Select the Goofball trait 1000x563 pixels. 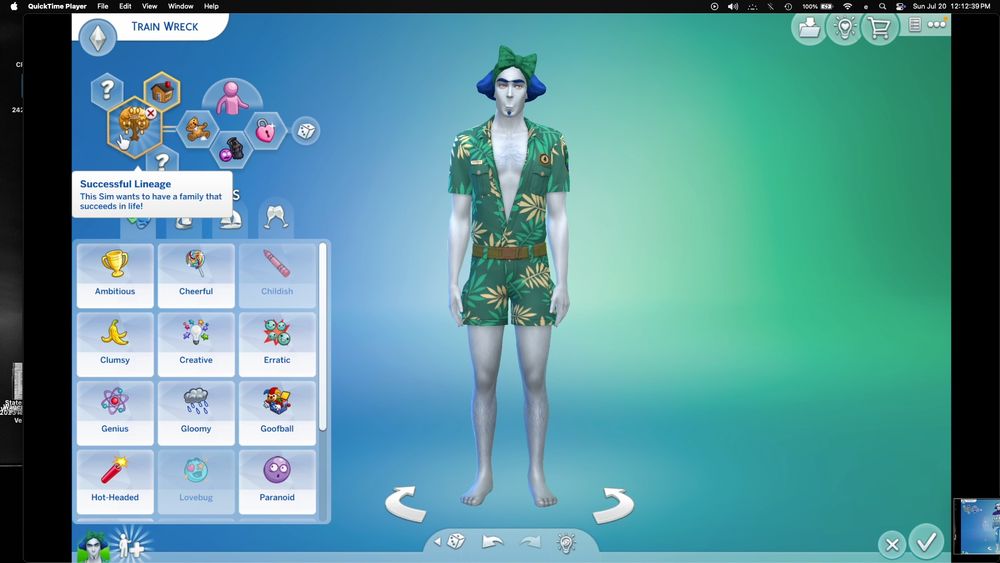click(x=277, y=414)
